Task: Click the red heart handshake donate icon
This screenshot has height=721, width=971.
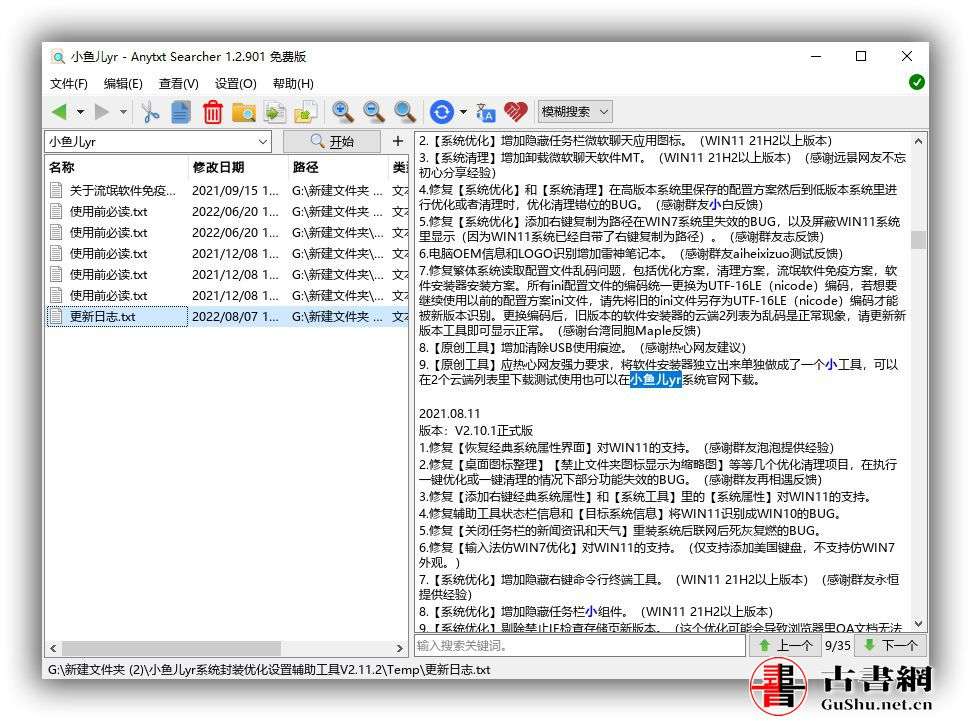Action: point(515,111)
